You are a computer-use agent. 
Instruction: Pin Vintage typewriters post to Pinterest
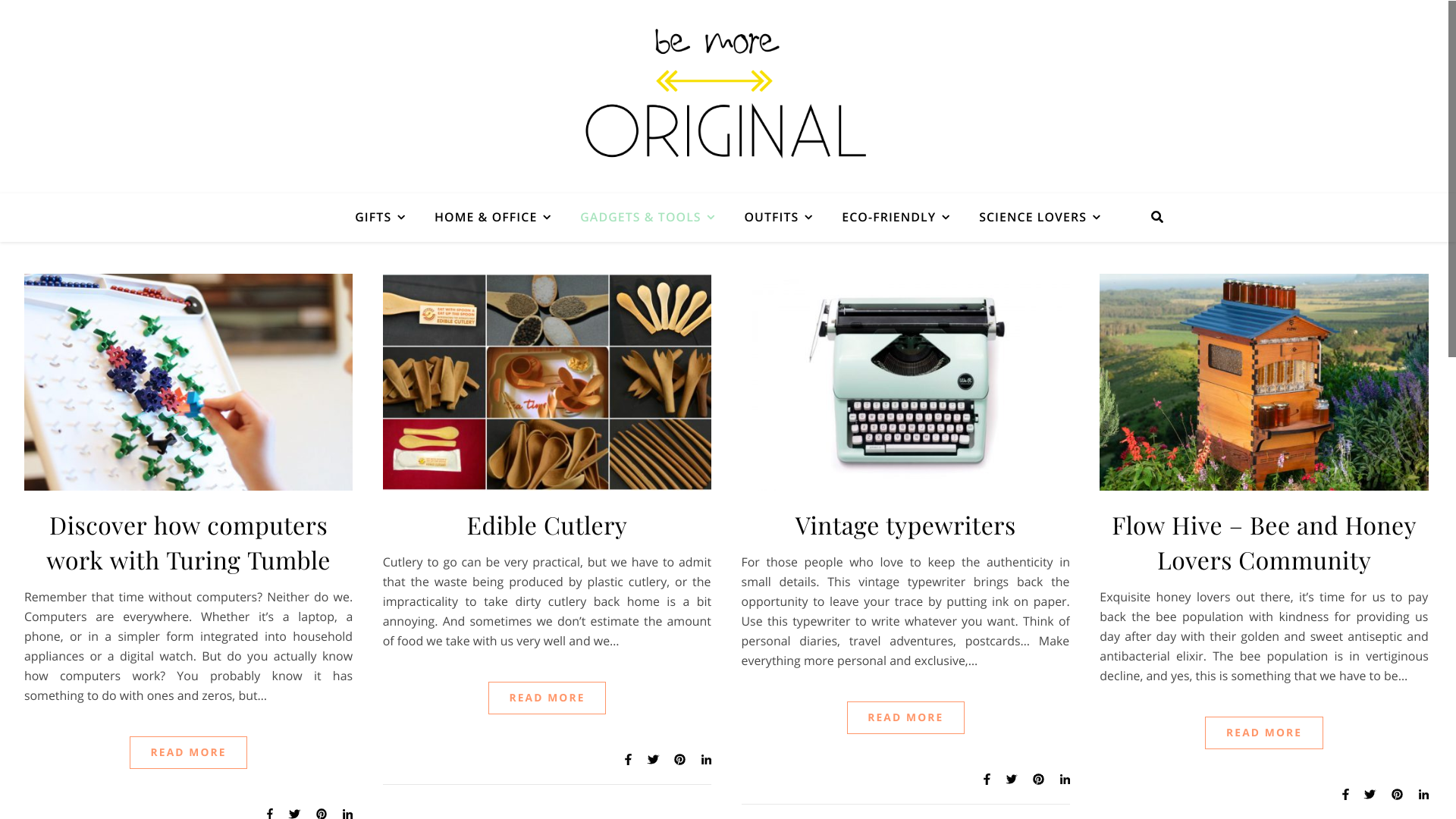tap(1038, 779)
